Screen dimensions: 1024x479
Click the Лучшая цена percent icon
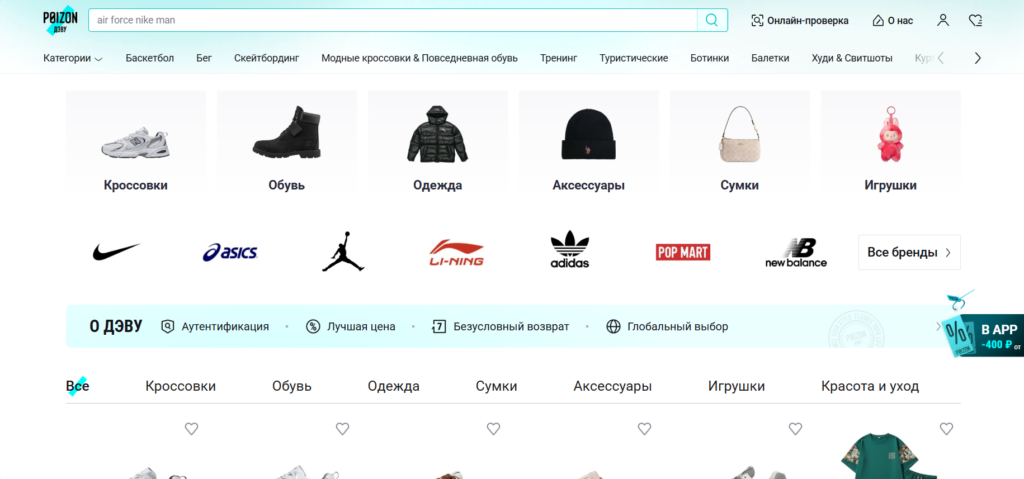click(x=313, y=326)
